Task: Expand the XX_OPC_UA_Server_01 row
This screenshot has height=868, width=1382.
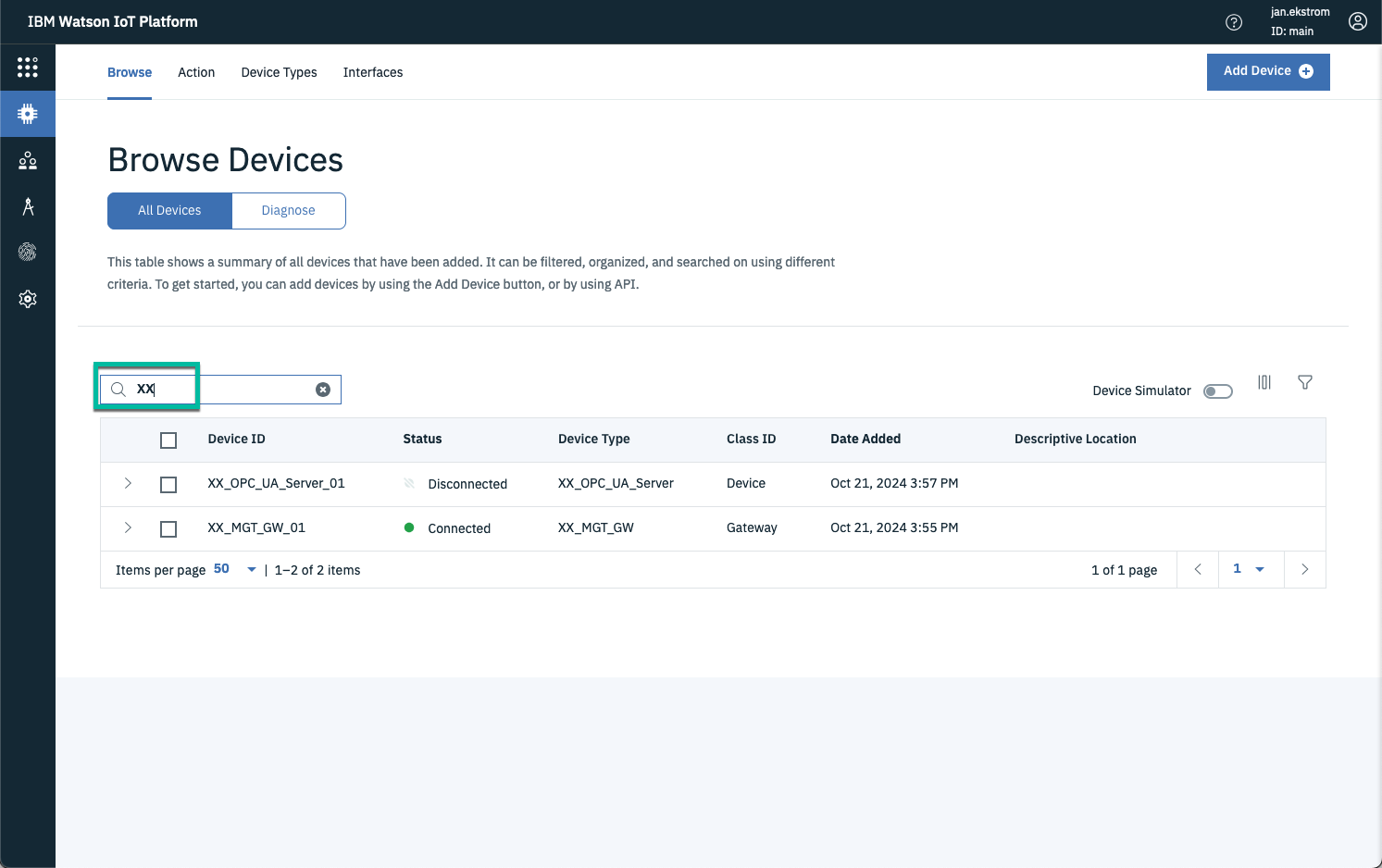Action: 128,483
